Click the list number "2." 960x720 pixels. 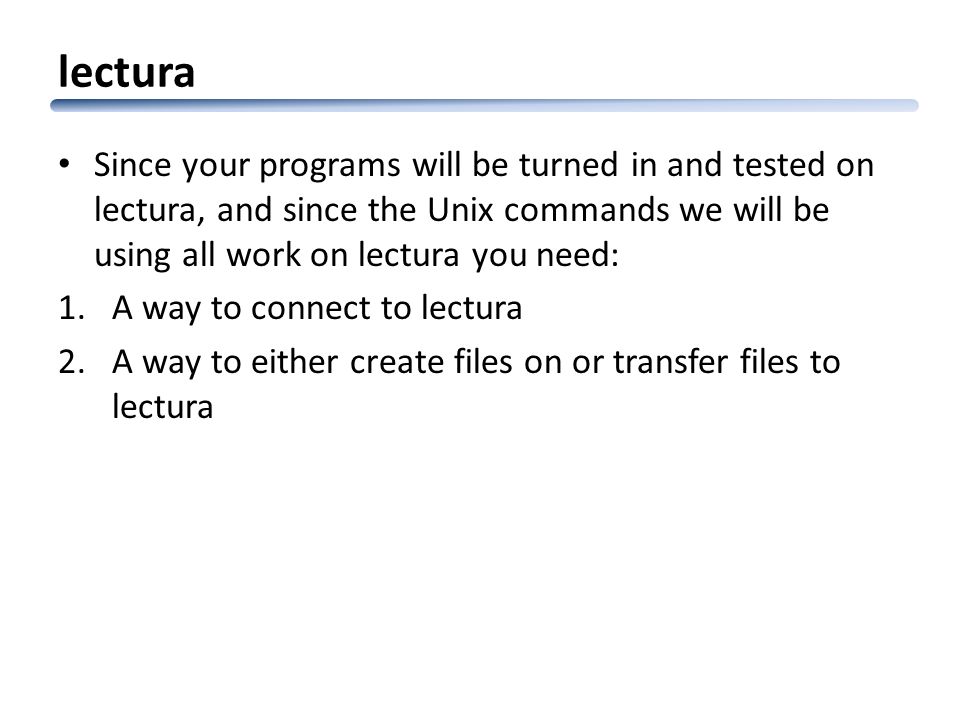click(72, 362)
